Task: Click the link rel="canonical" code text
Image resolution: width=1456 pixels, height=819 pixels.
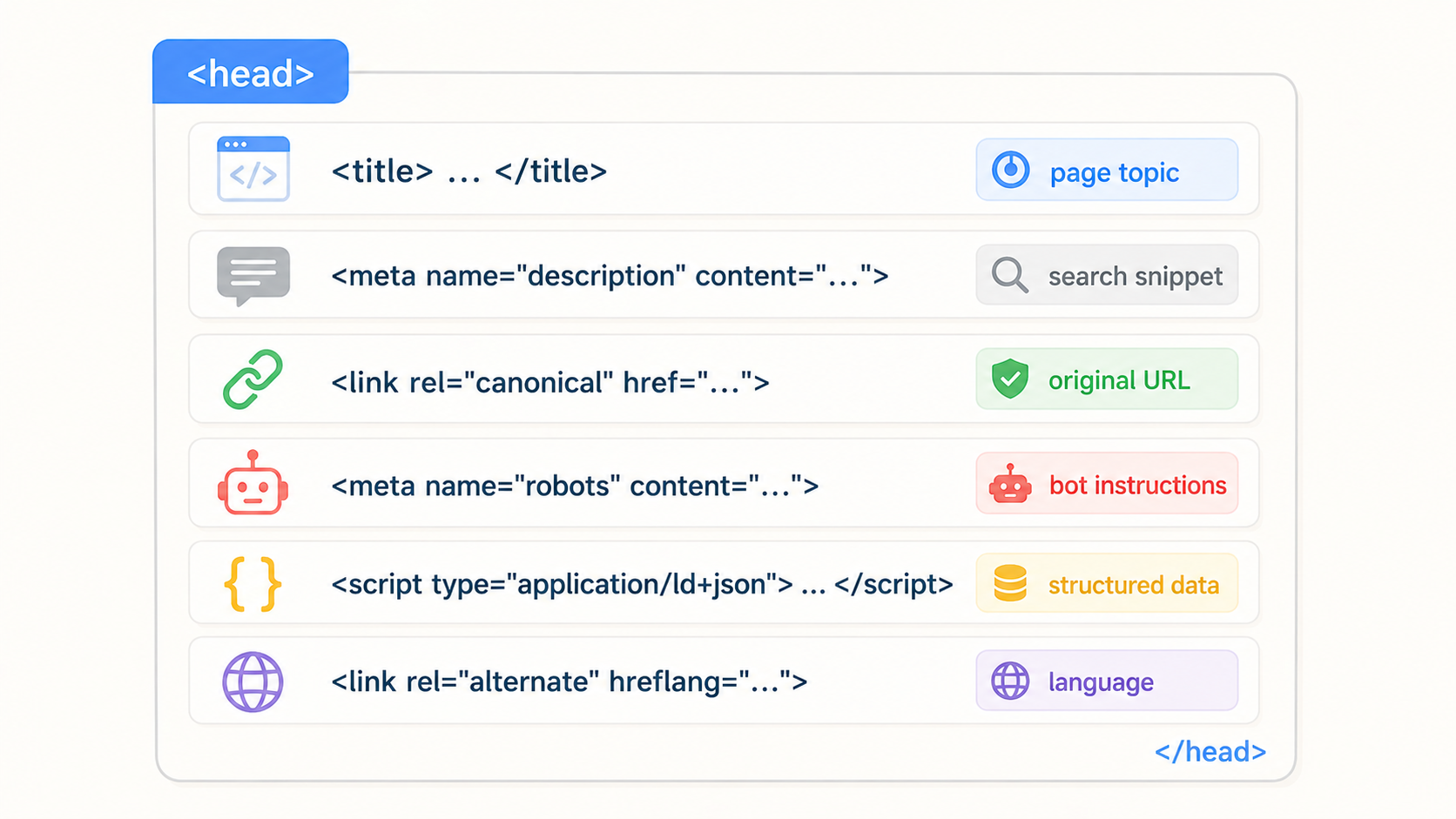Action: tap(550, 382)
